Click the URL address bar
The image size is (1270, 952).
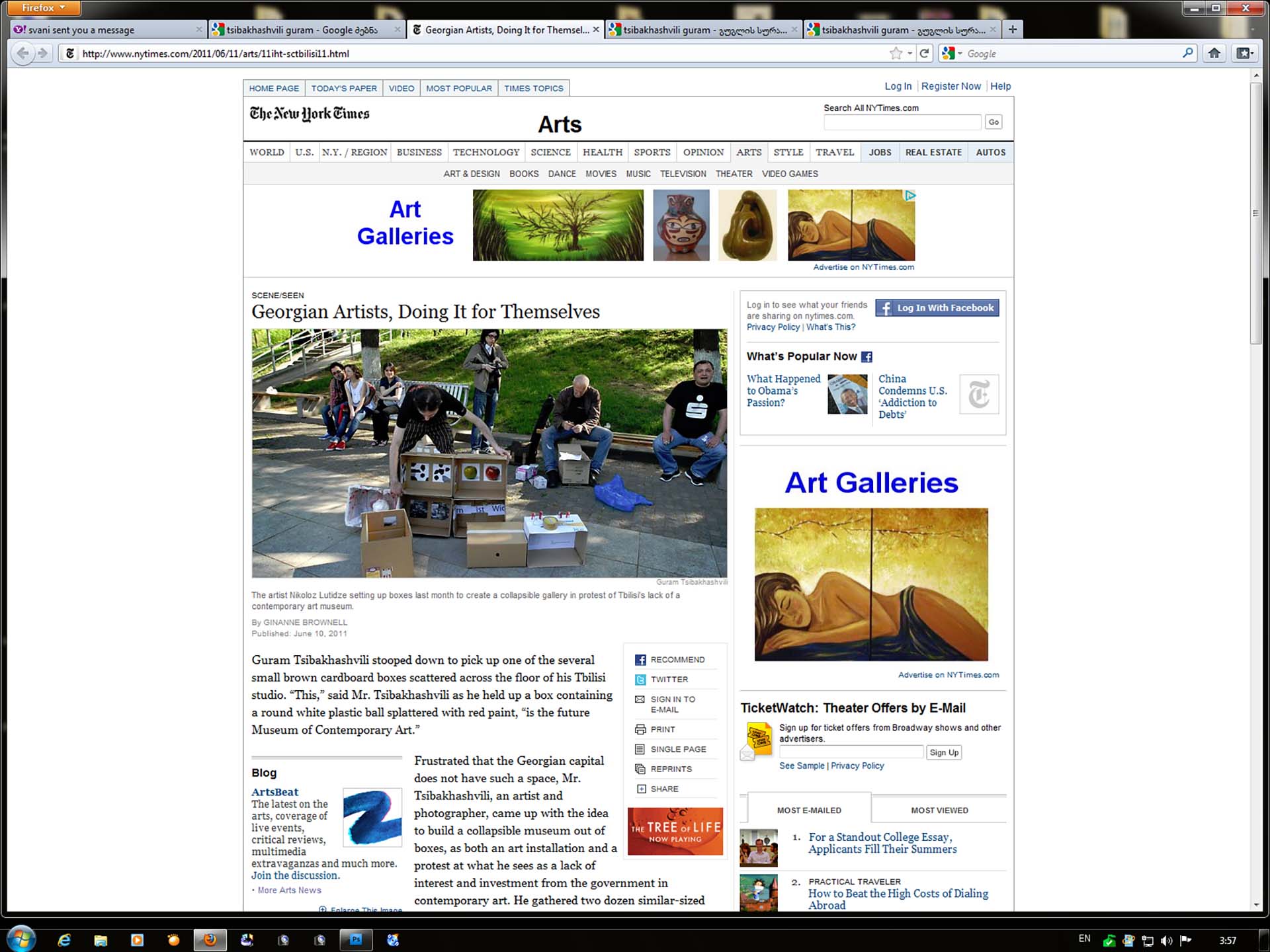[483, 54]
